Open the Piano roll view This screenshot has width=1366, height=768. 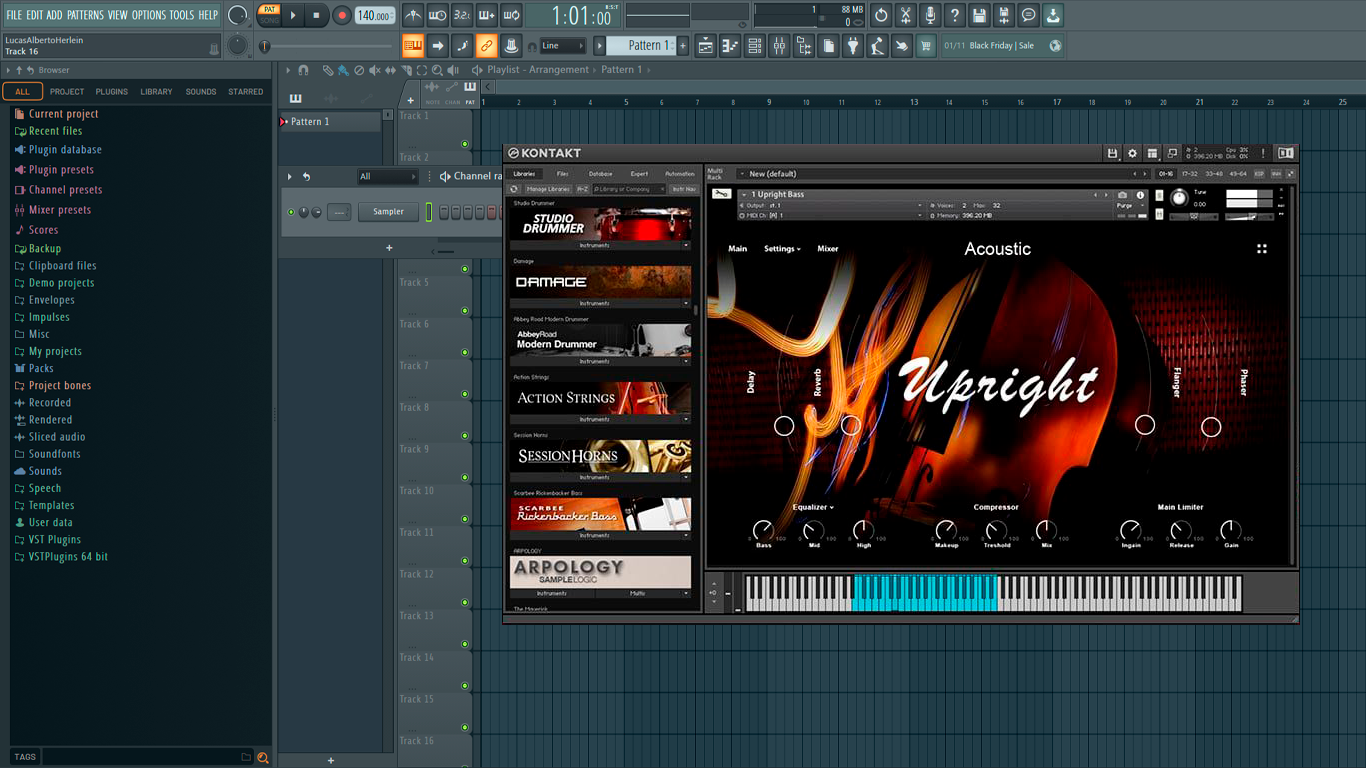click(730, 45)
